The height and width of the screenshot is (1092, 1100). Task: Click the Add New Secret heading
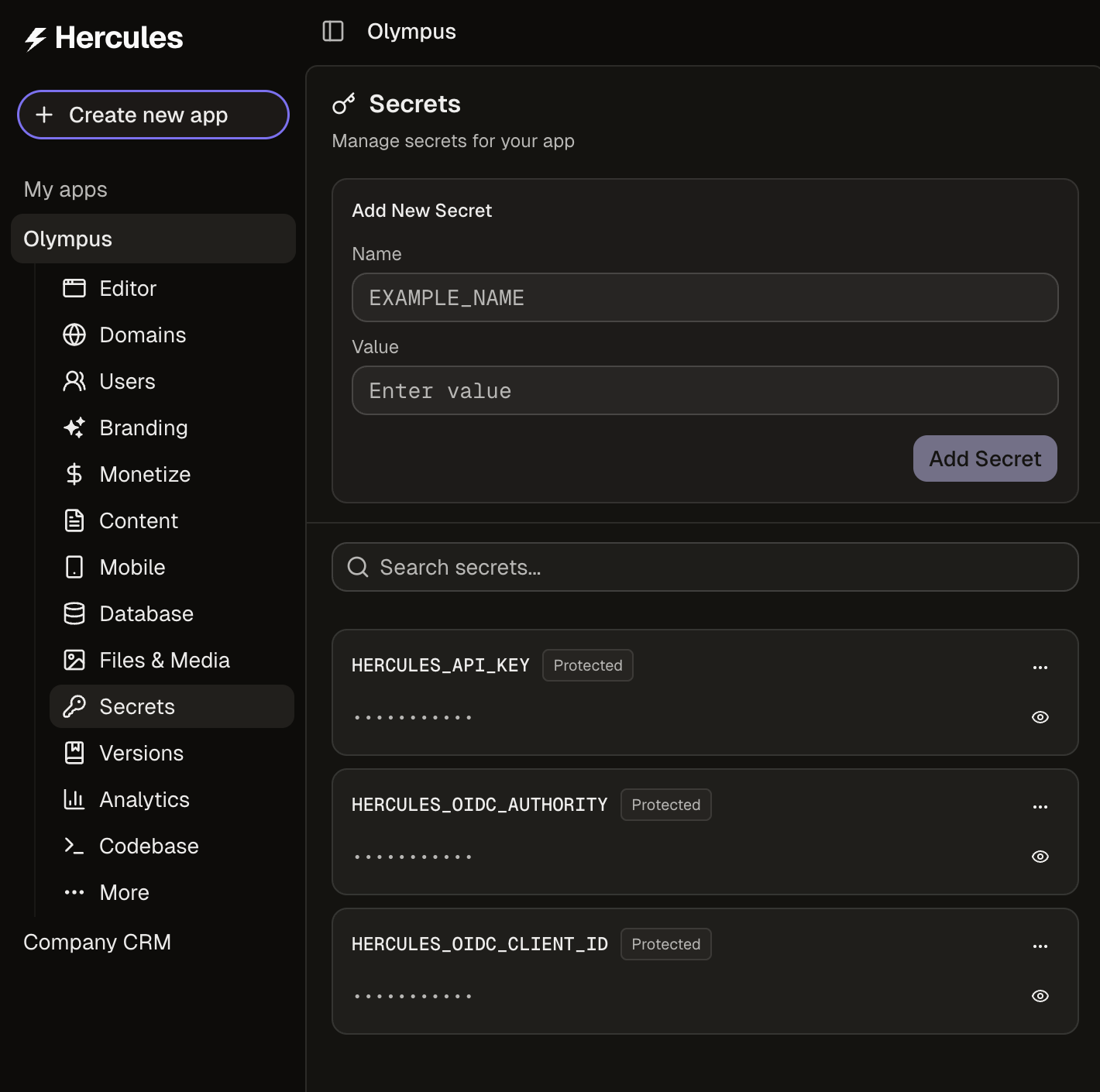click(422, 211)
